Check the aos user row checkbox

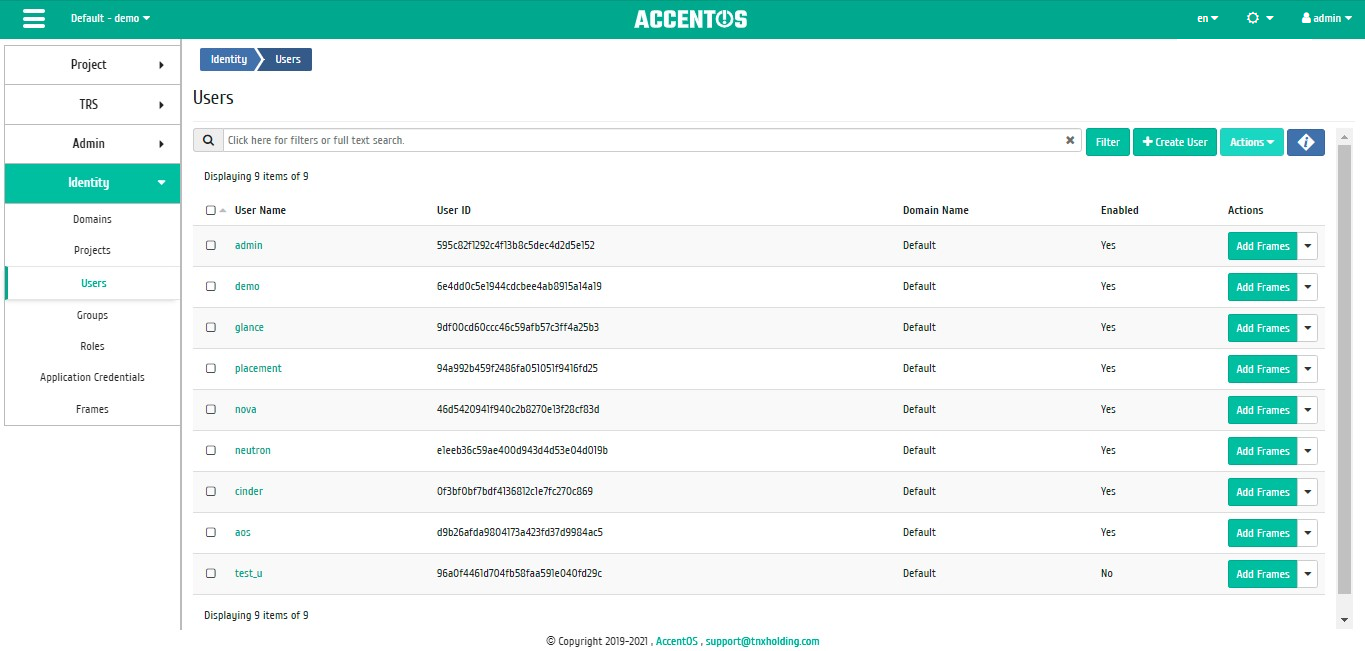(210, 532)
